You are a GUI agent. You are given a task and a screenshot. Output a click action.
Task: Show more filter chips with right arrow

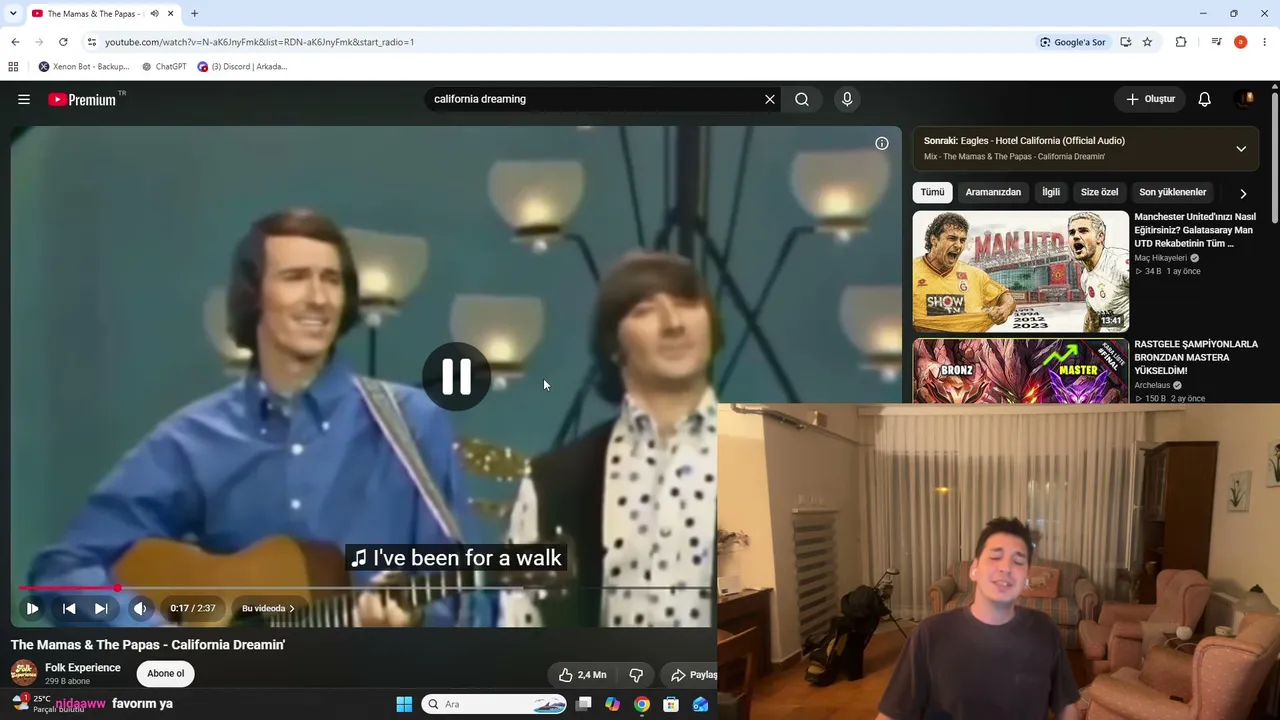pyautogui.click(x=1243, y=193)
